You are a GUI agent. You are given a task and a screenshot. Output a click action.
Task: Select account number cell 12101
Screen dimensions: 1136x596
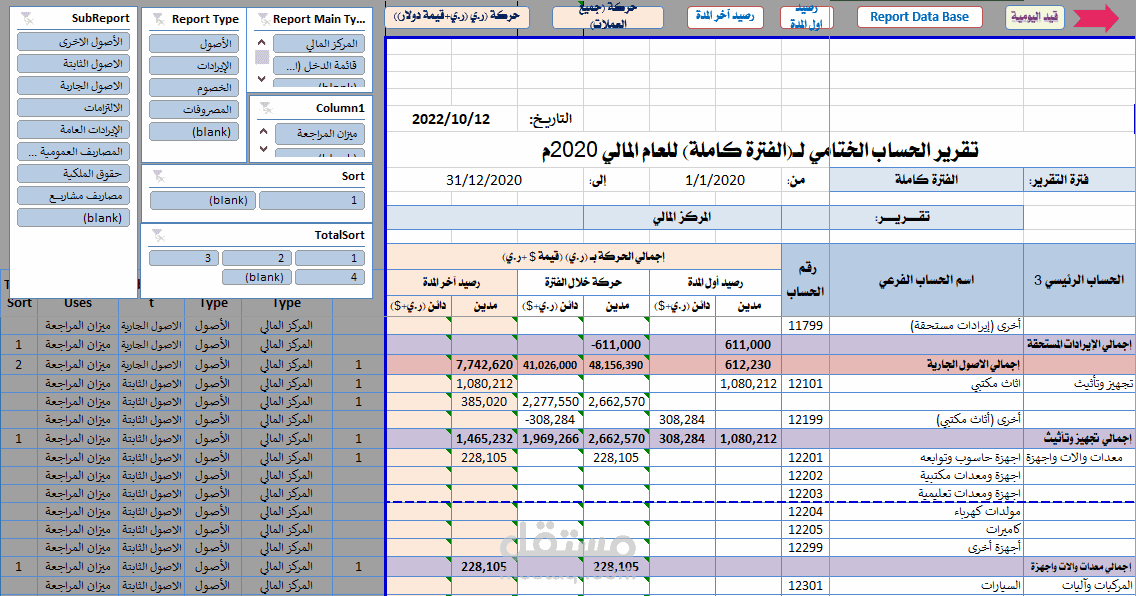pos(806,384)
